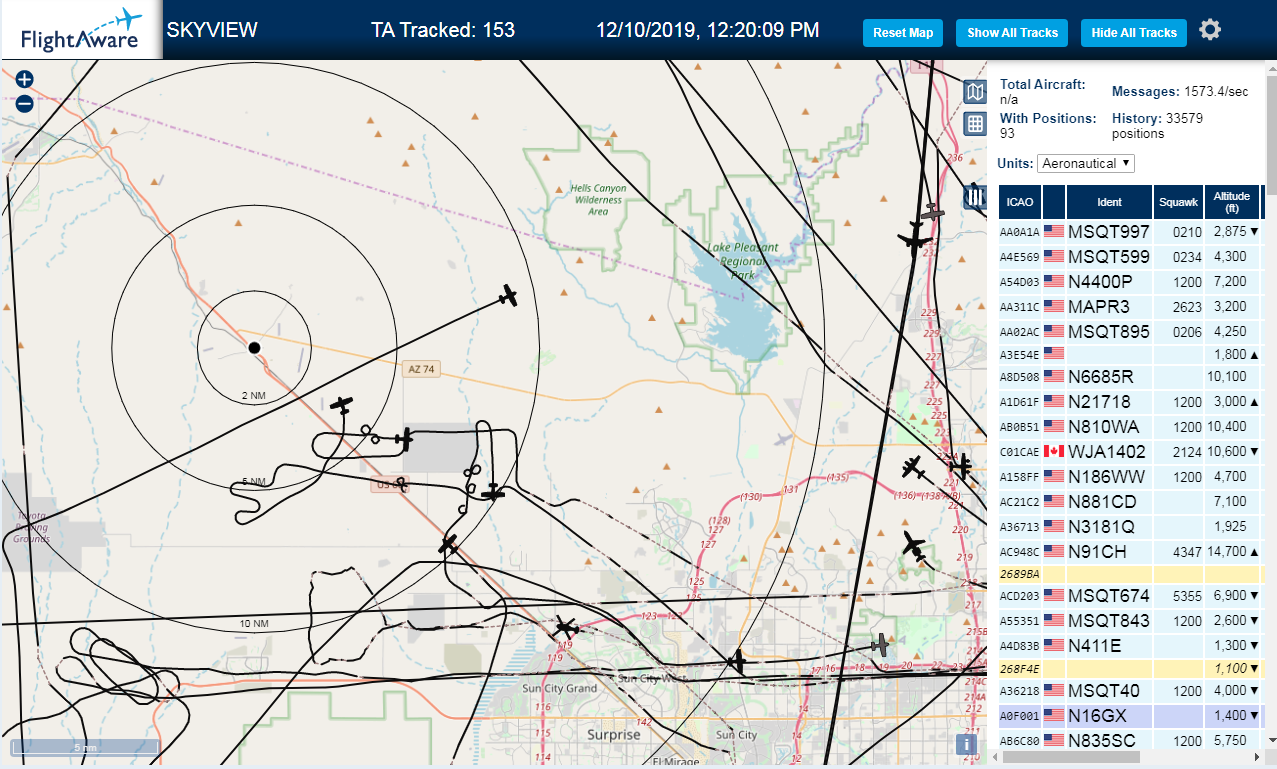The width and height of the screenshot is (1277, 769).
Task: Sort table by Squawk column header
Action: tap(1179, 202)
